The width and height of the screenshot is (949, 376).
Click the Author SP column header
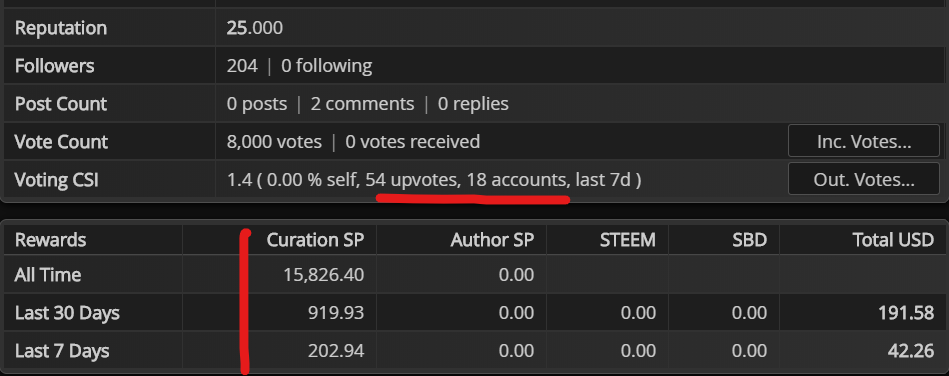coord(492,240)
